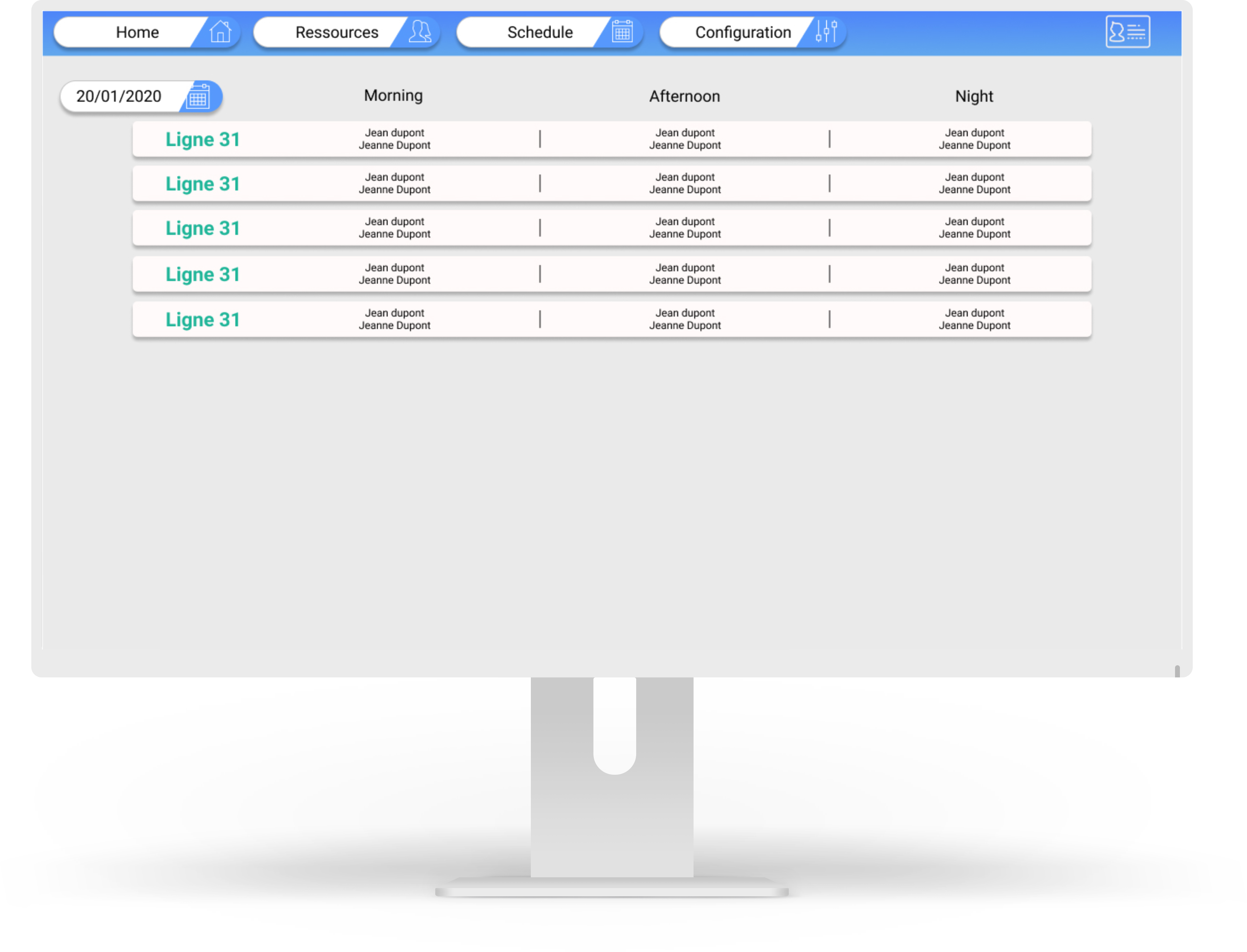Click the Night column header
Screen dimensions: 1247x952
(x=974, y=96)
